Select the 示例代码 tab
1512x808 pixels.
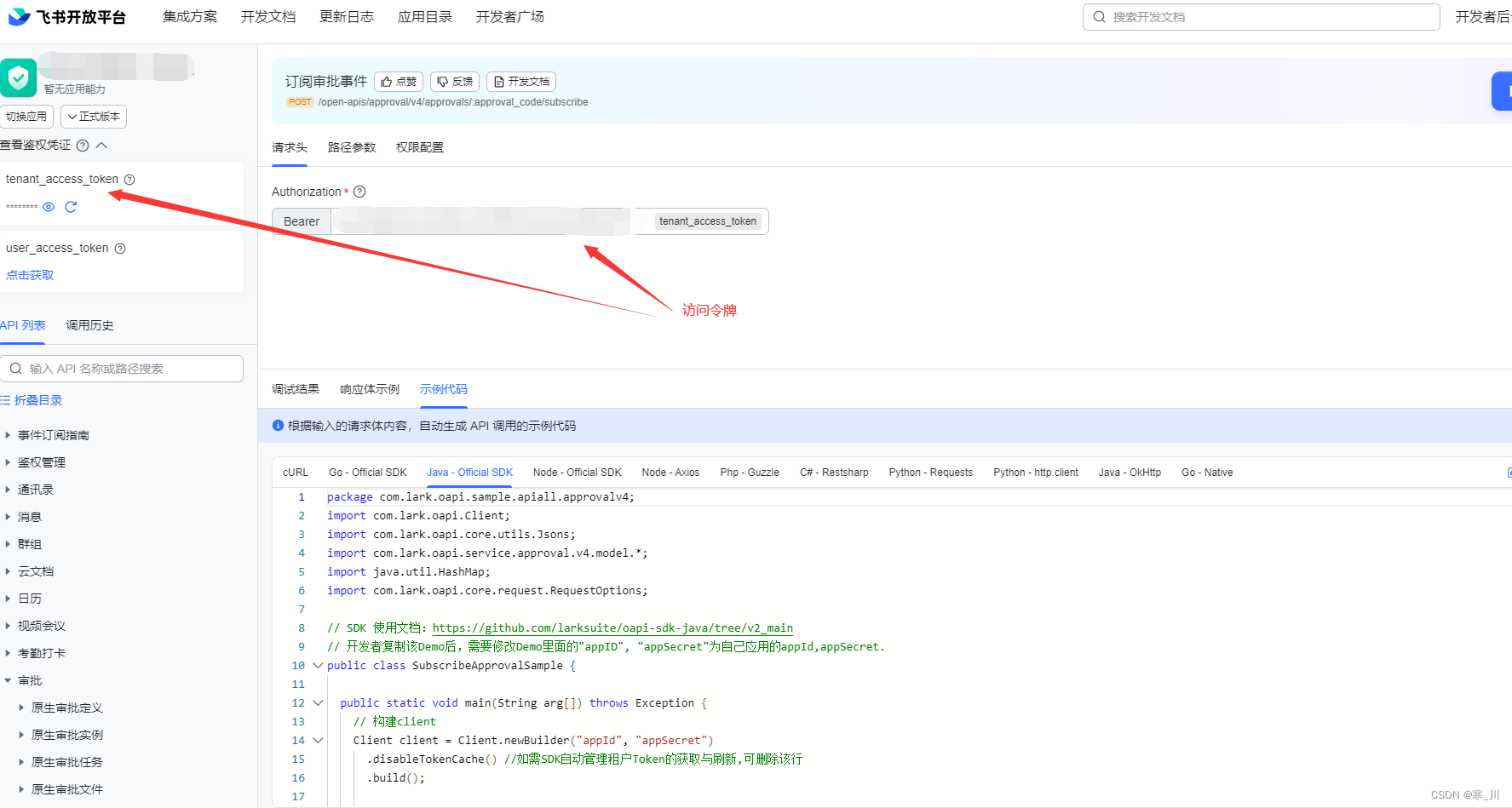click(x=444, y=389)
